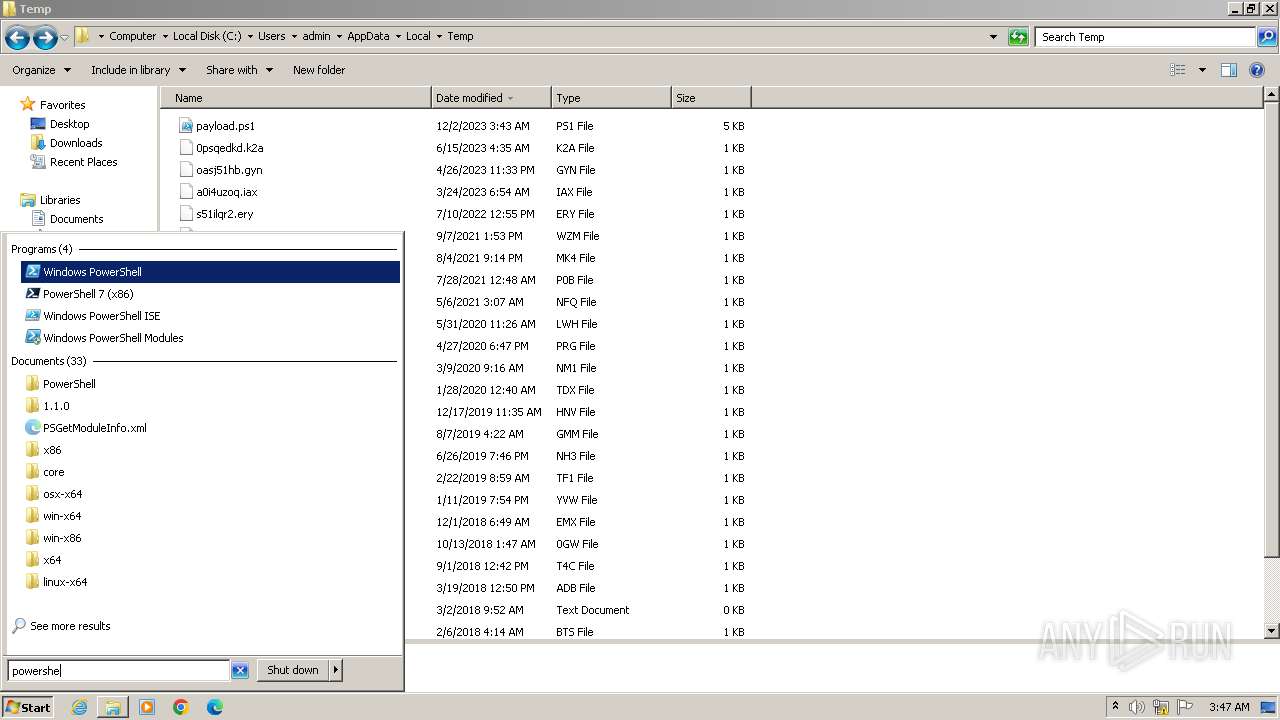Click the volume icon in system tray
Screen dimensions: 1280x720
click(1137, 707)
